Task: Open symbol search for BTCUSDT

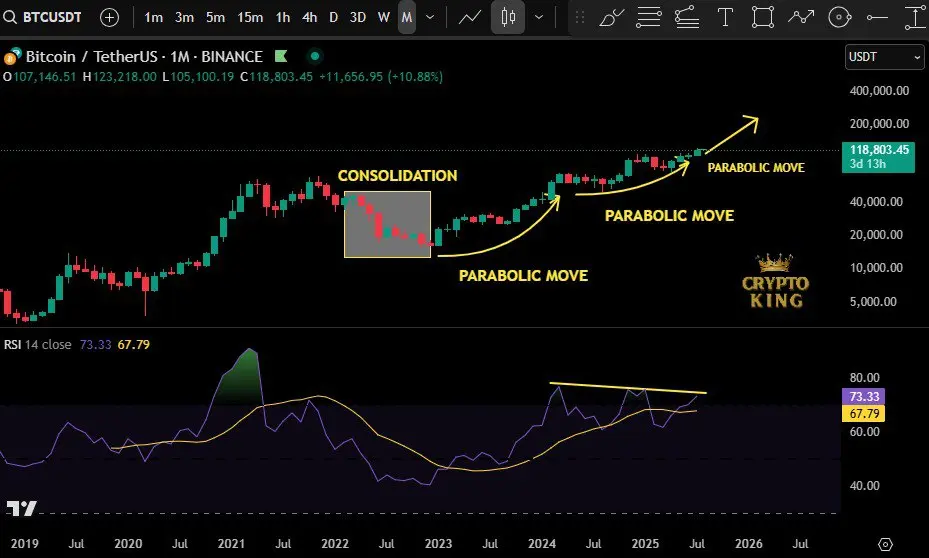Action: [42, 17]
